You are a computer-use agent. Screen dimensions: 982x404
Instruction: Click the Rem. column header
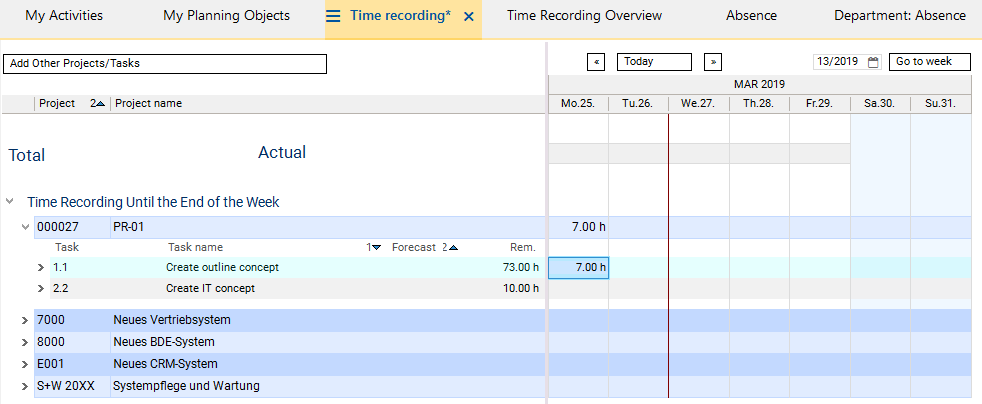coord(523,247)
